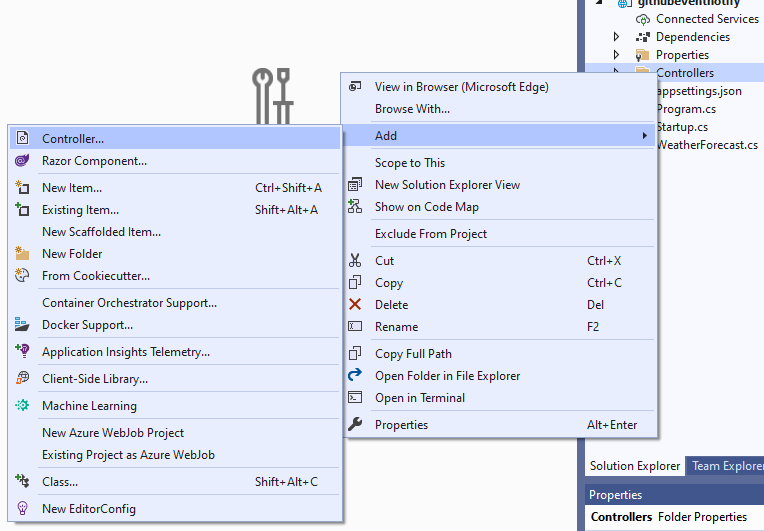
Task: Choose New Scaffolded Item...
Action: point(174,232)
